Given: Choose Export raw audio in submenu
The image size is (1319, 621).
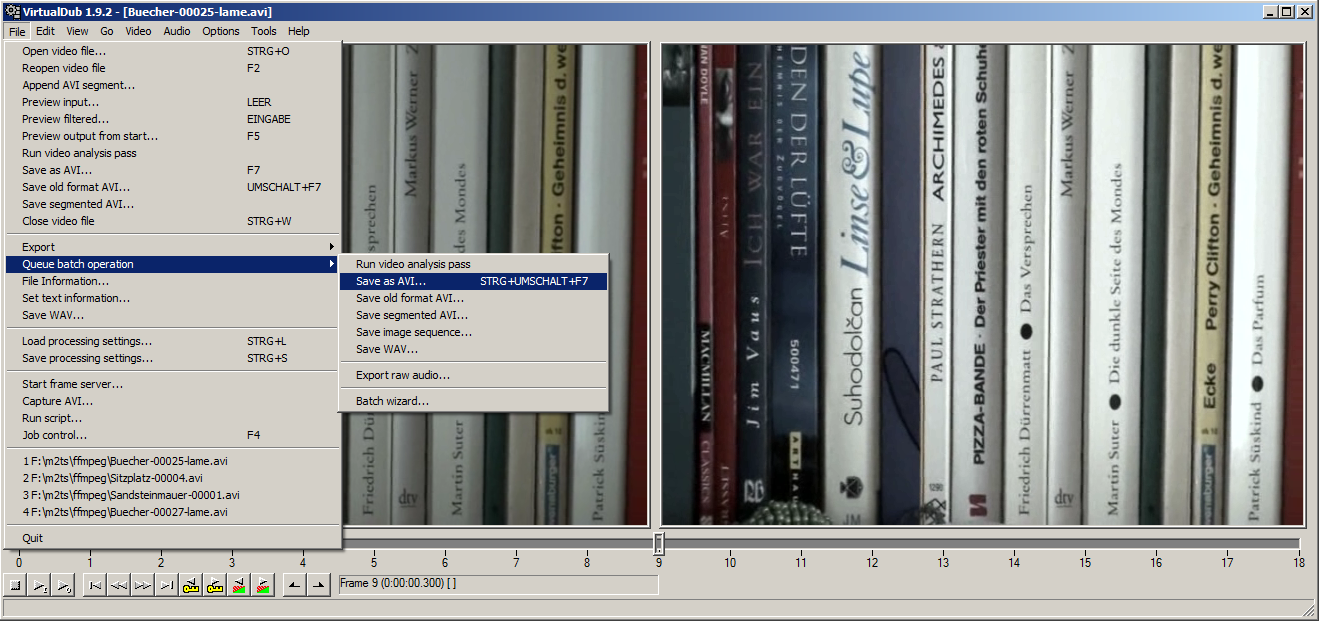Looking at the screenshot, I should [474, 375].
